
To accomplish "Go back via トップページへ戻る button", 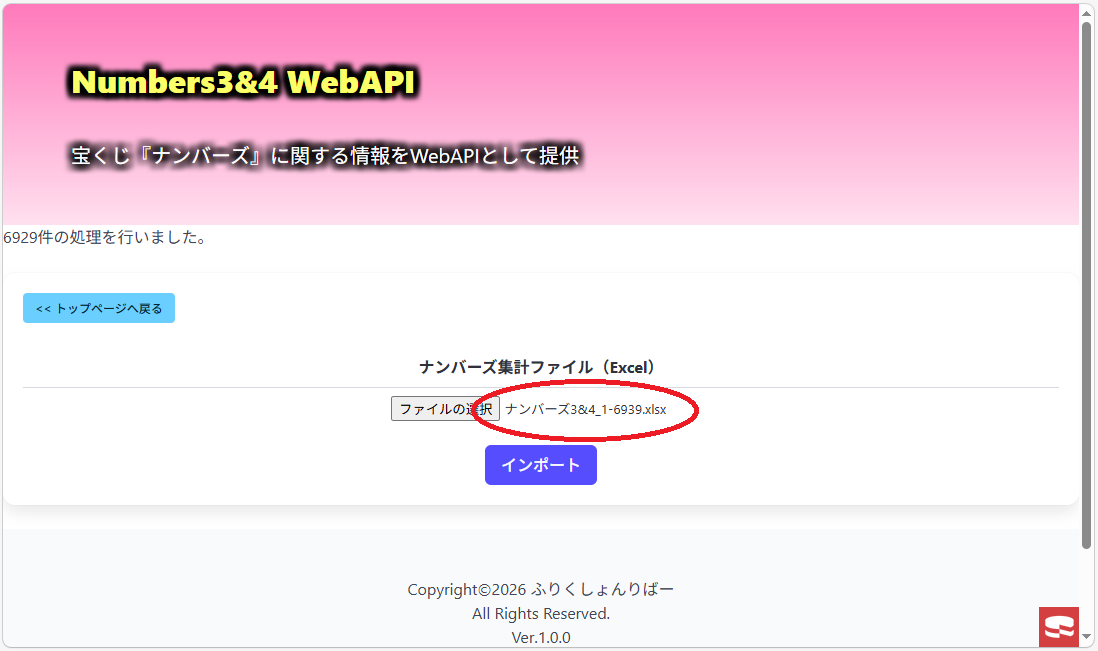I will point(99,308).
